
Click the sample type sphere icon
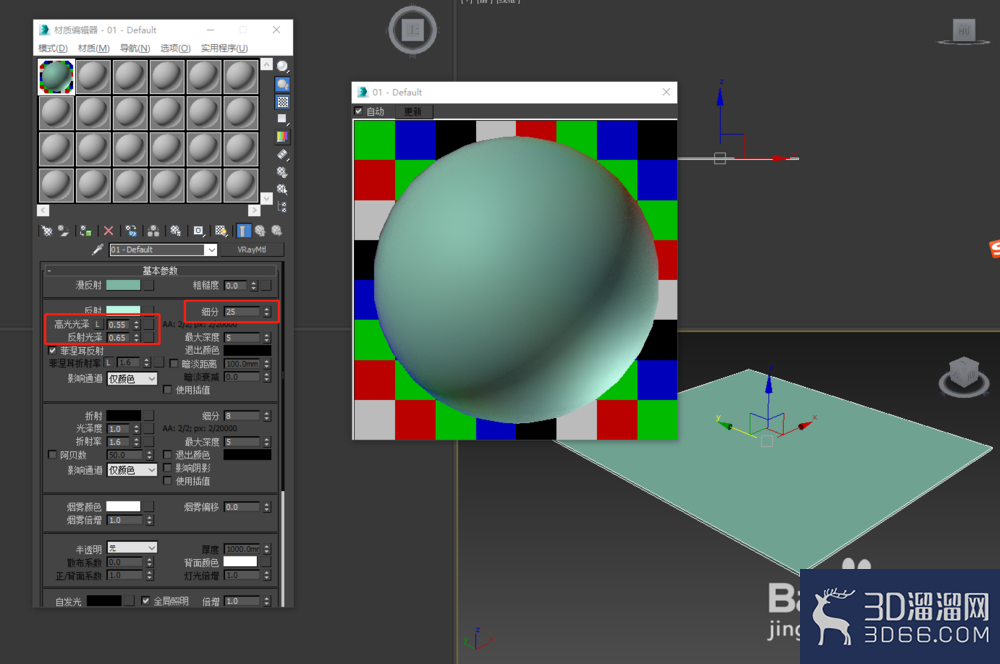coord(283,66)
